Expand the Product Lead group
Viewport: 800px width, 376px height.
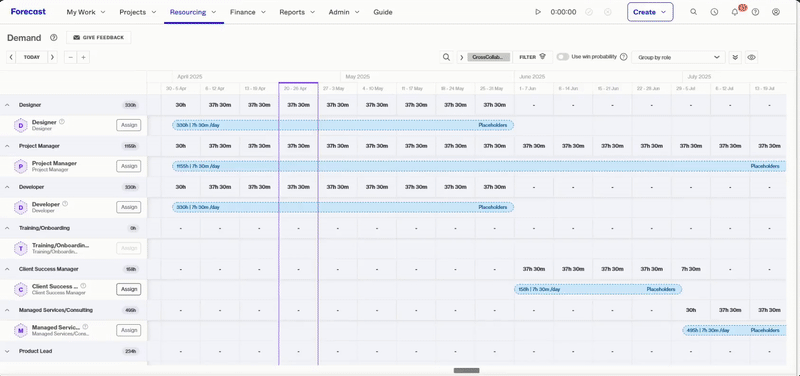[x=7, y=351]
